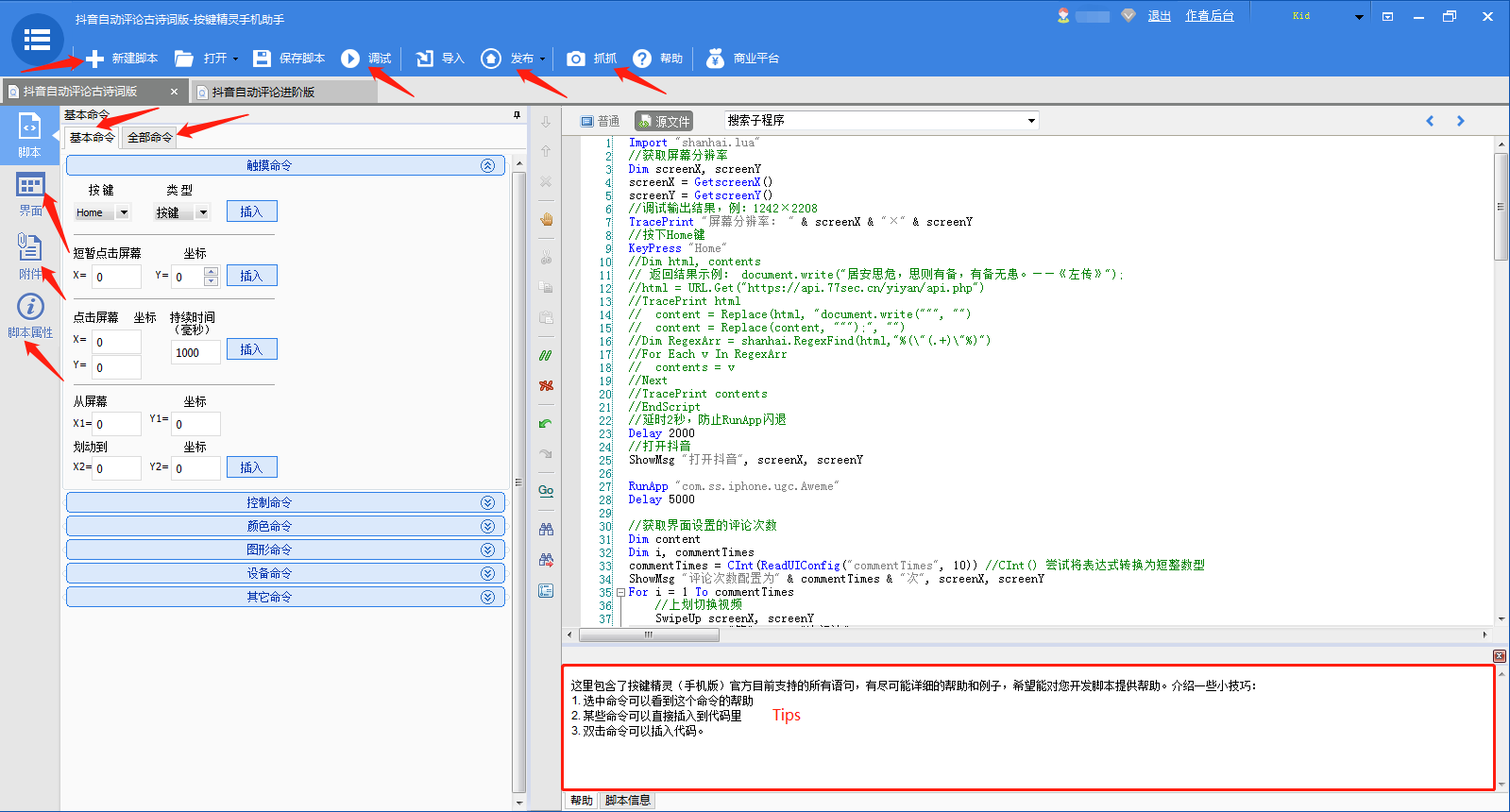The height and width of the screenshot is (812, 1510).
Task: Click the 保存脚本 floppy disk icon
Action: [x=263, y=59]
